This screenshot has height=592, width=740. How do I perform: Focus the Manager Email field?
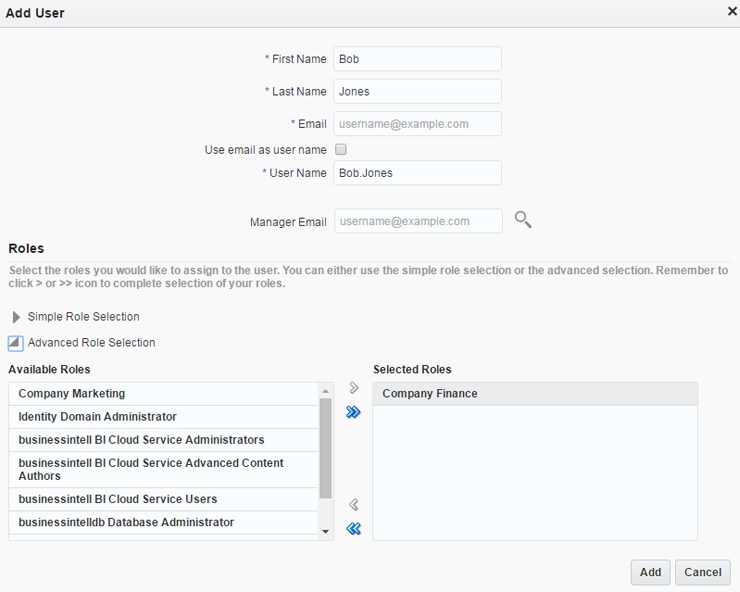(x=417, y=221)
